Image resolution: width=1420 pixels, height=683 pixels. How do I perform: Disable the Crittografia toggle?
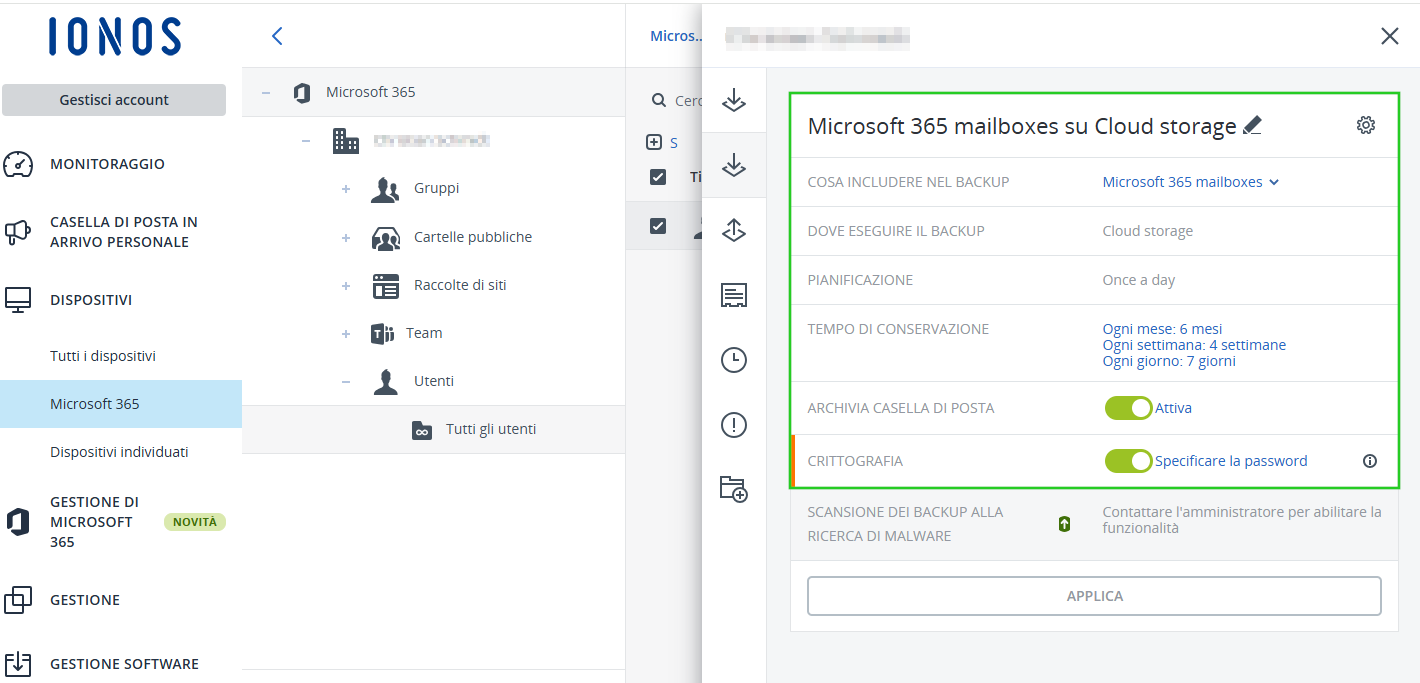click(x=1129, y=461)
